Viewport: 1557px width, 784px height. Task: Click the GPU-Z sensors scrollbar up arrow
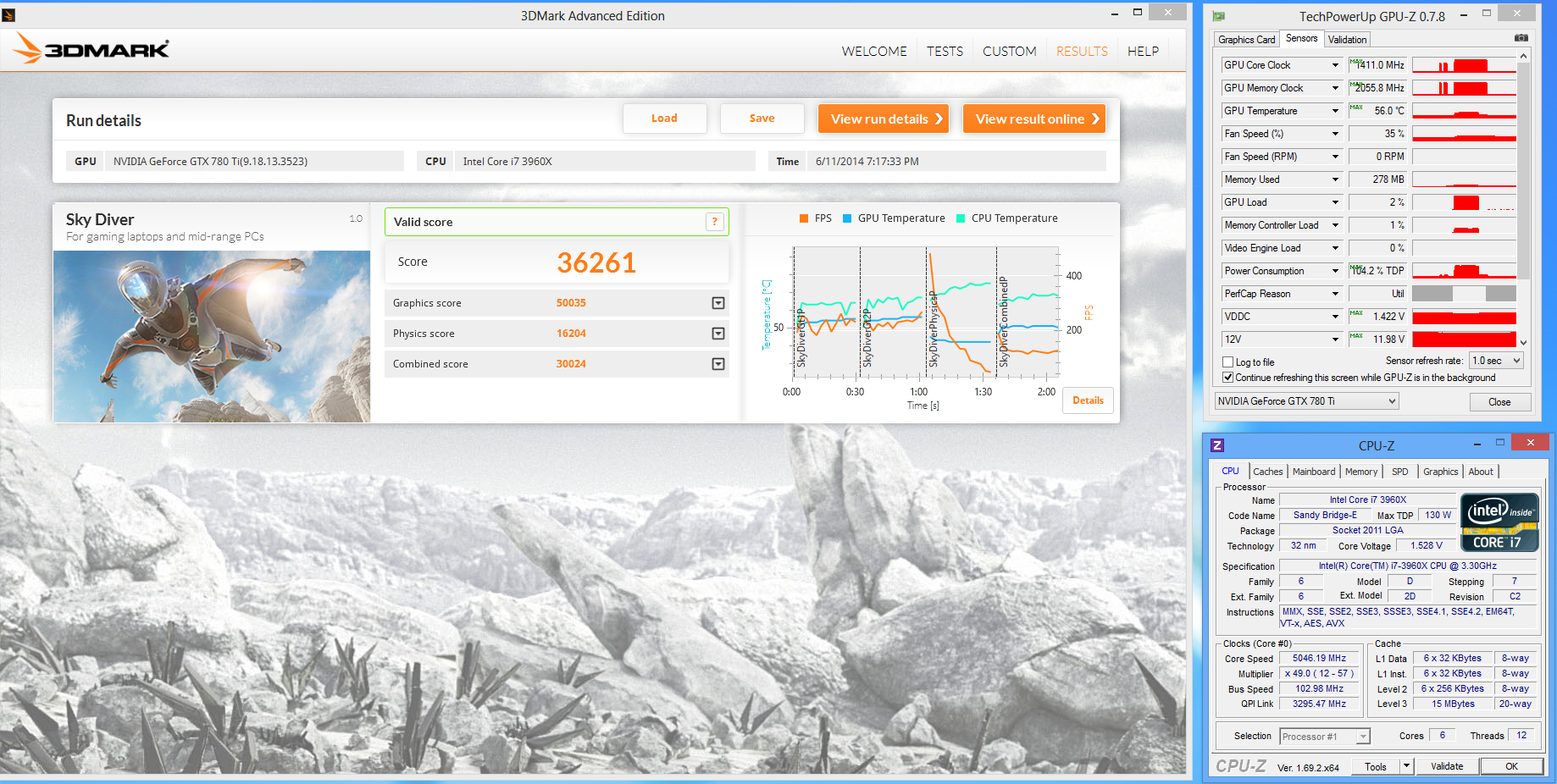tap(1524, 56)
